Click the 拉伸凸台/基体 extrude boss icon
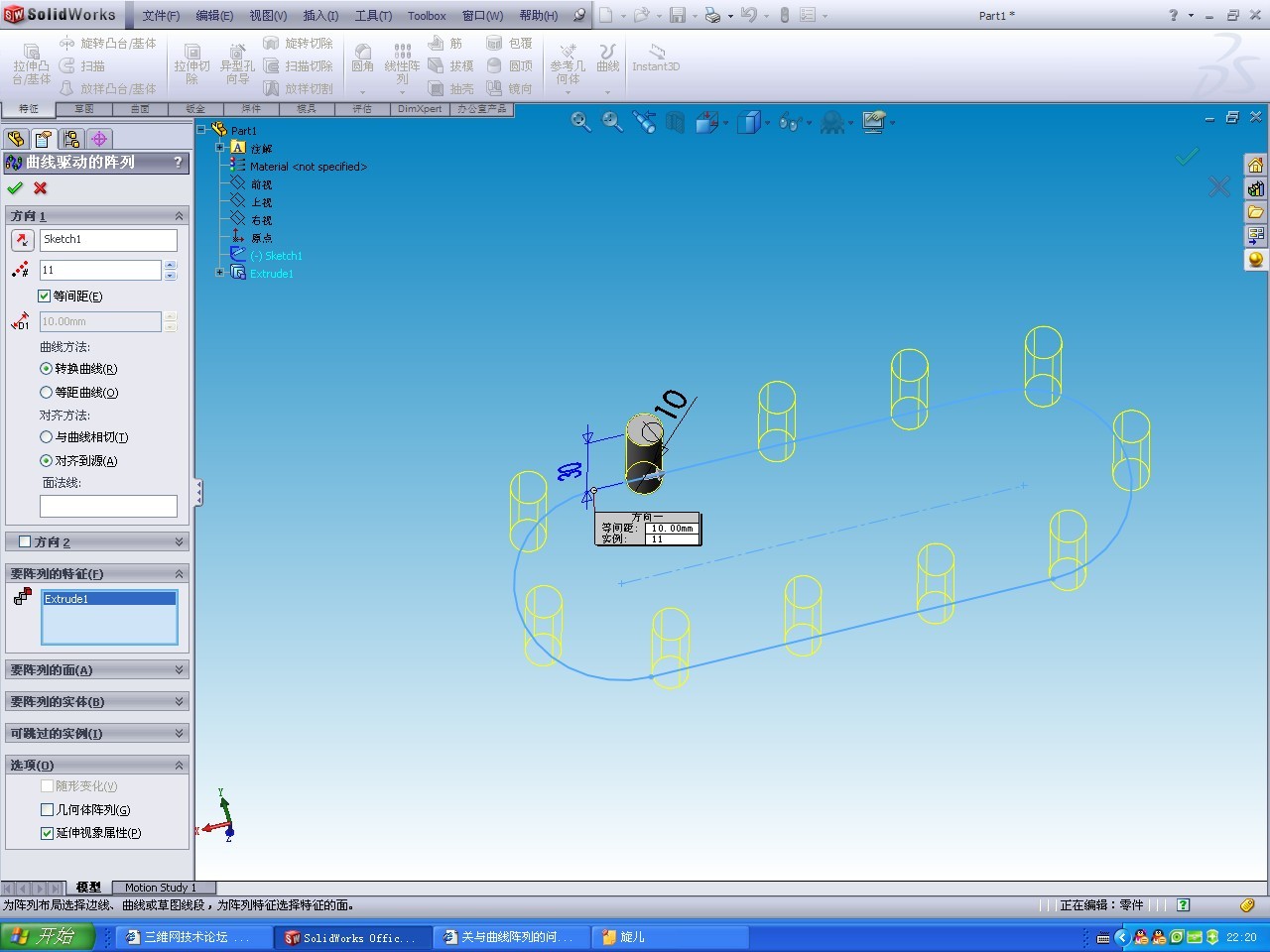The width and height of the screenshot is (1270, 952). pyautogui.click(x=31, y=63)
